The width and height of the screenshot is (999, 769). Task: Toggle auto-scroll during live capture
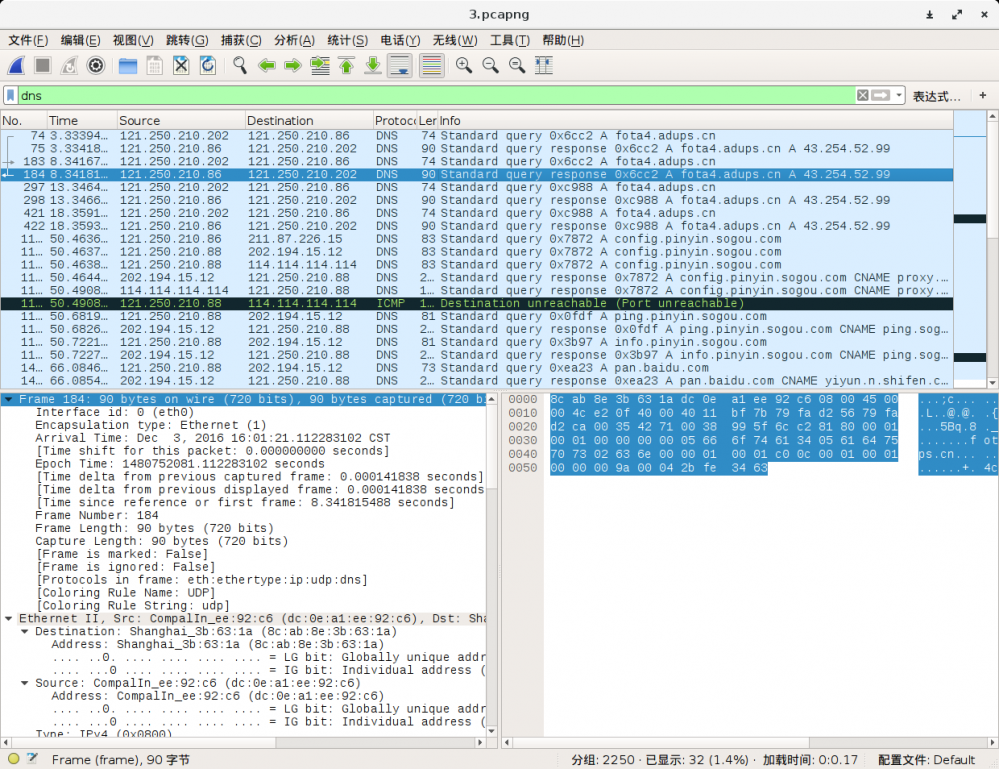[x=399, y=65]
